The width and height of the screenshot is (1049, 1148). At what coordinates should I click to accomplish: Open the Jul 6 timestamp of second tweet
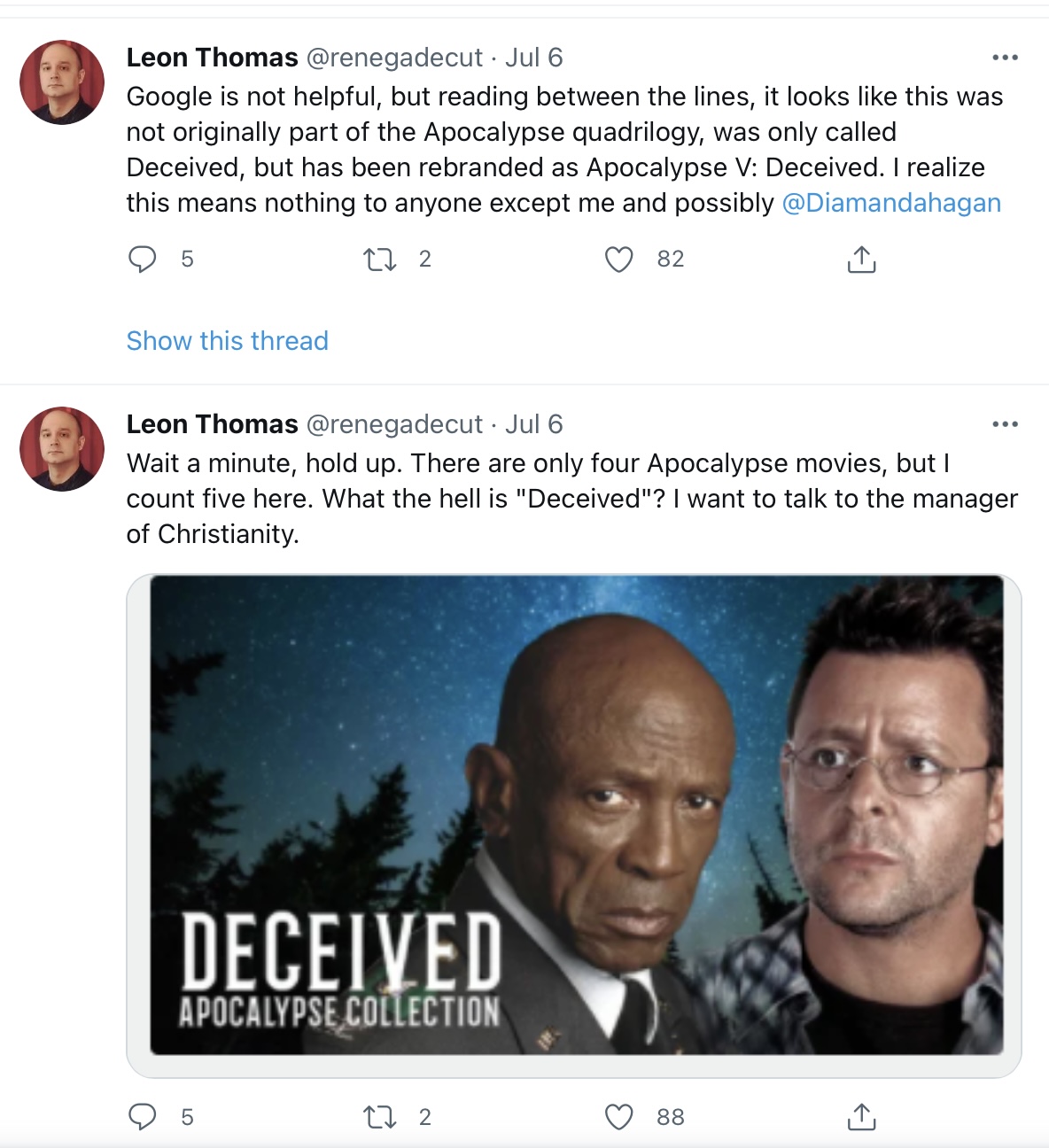pyautogui.click(x=534, y=424)
